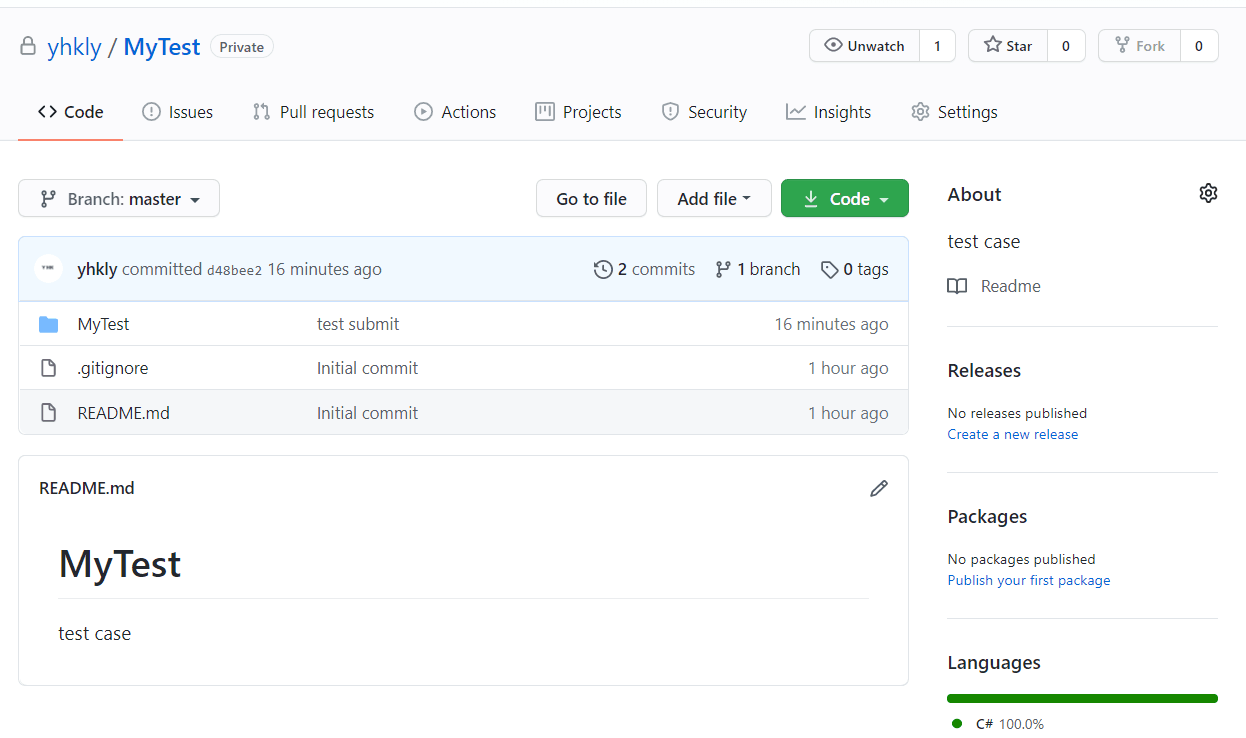1246x738 pixels.
Task: Click the C# 100.0% language entry
Action: point(998,724)
